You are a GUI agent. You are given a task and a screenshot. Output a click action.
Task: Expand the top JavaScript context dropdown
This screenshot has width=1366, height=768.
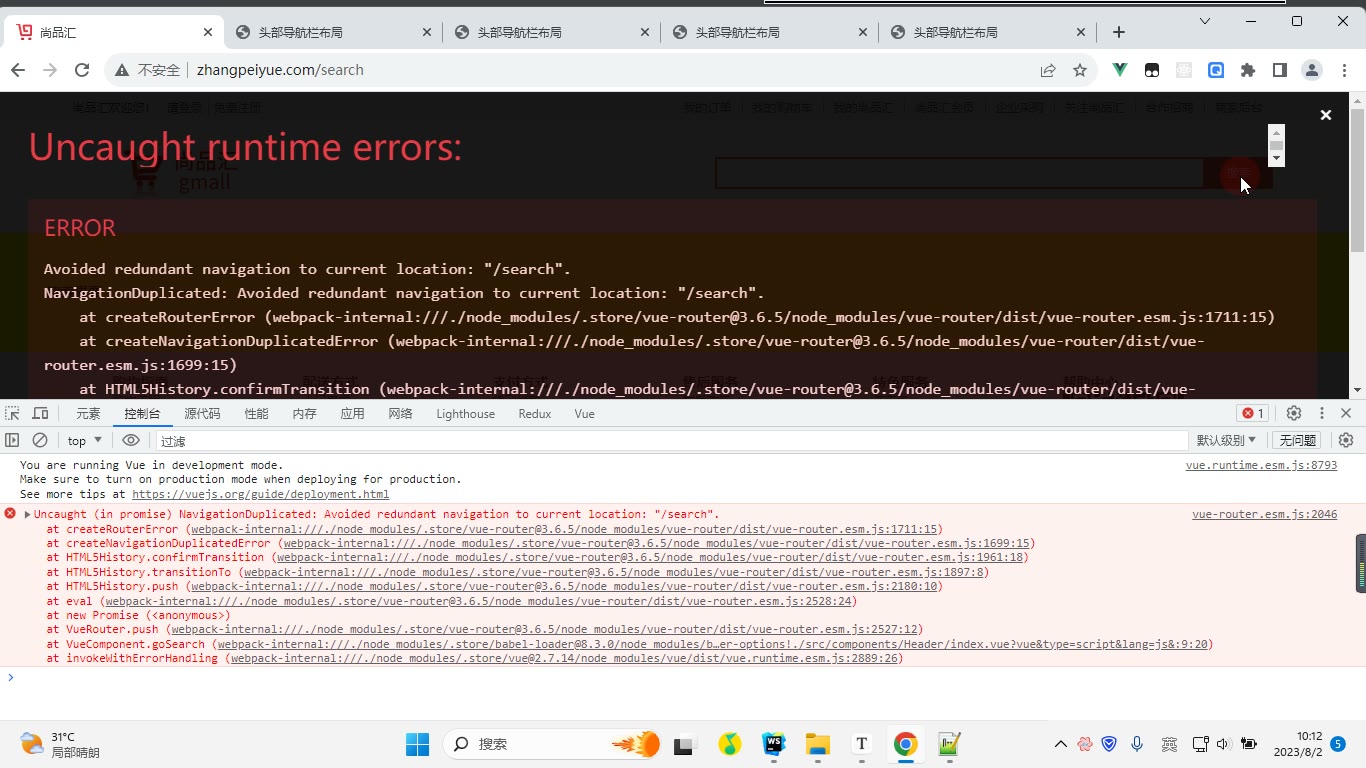point(85,441)
